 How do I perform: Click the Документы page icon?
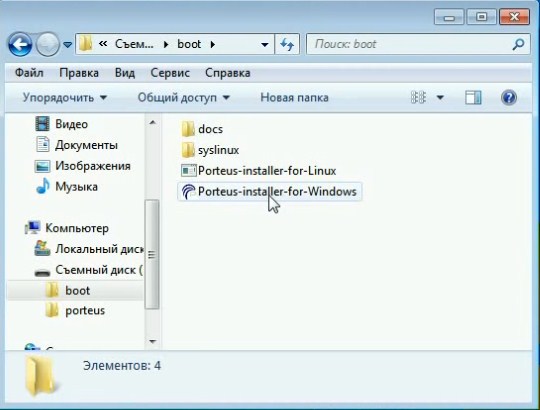43,145
